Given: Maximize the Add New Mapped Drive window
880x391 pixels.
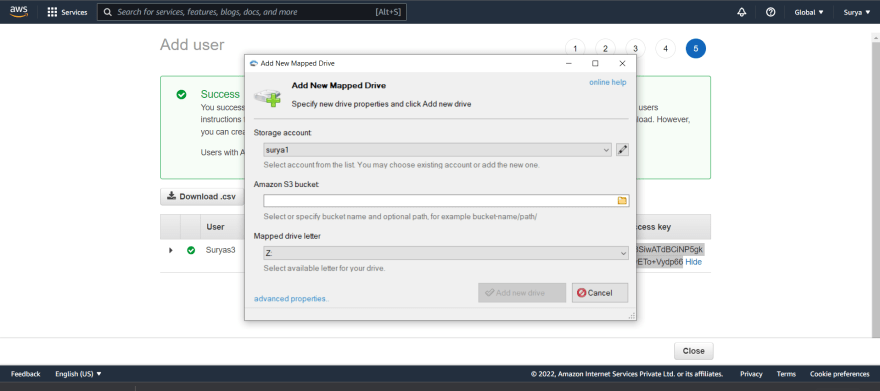Looking at the screenshot, I should [595, 63].
